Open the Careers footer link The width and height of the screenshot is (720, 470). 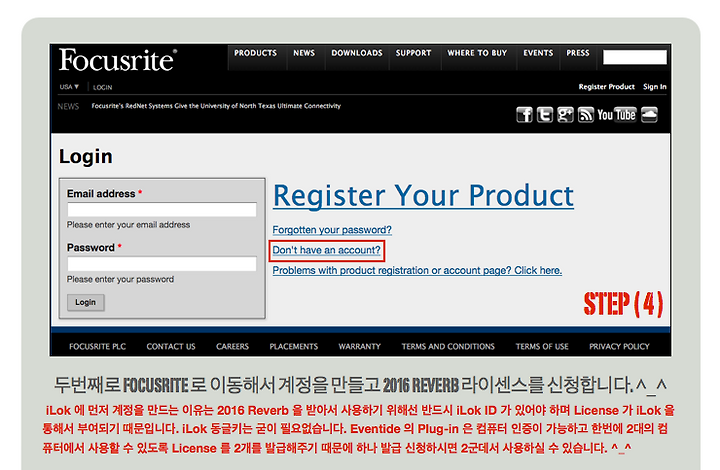tap(232, 347)
